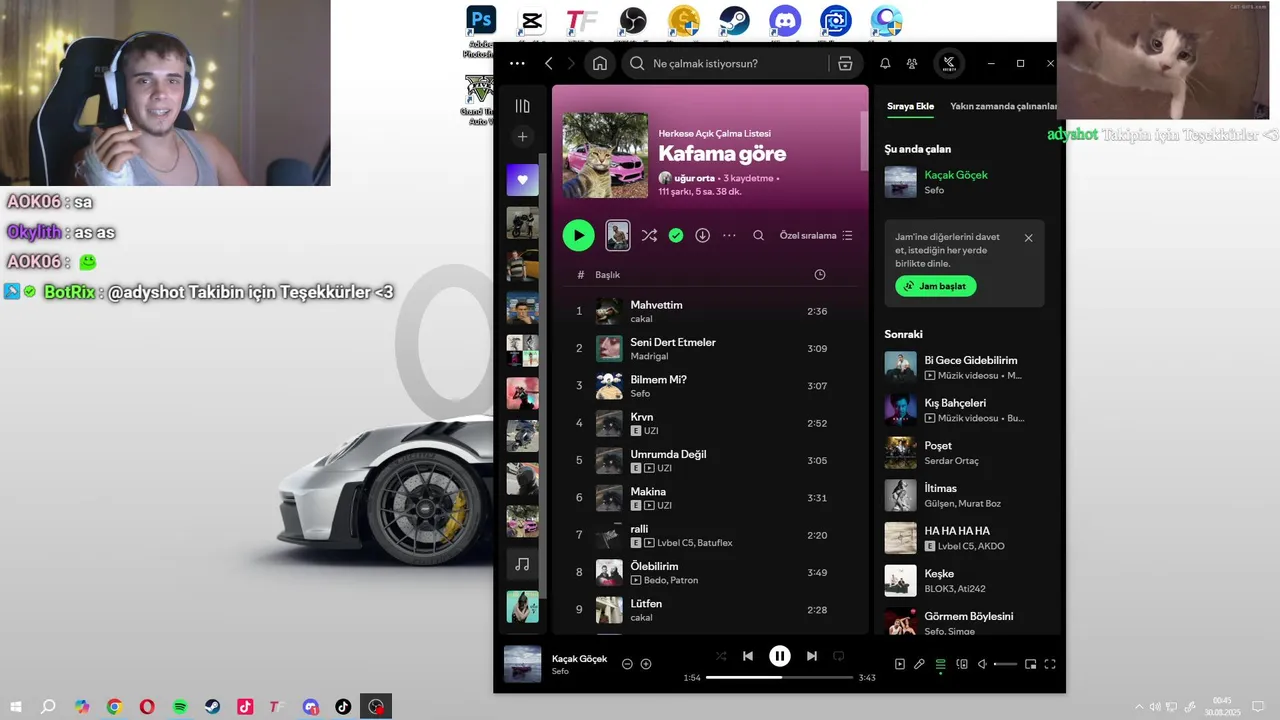Open Spotify from the Windows taskbar

[x=180, y=706]
